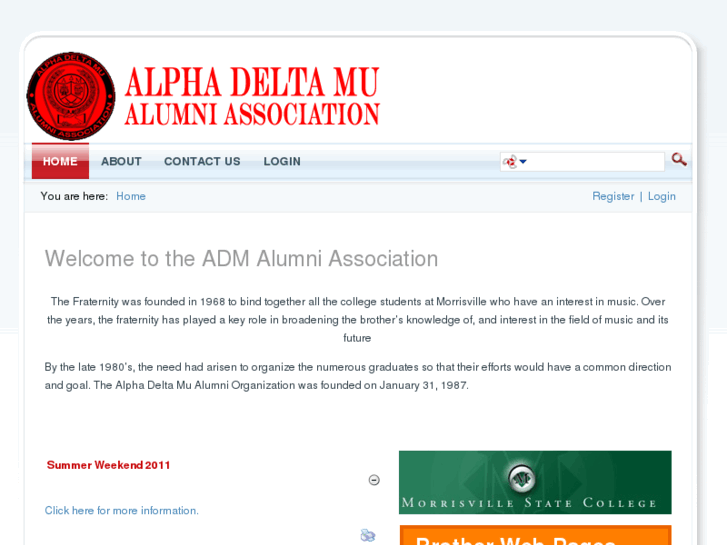The height and width of the screenshot is (545, 727).
Task: Click the magnifying glass search icon
Action: click(x=679, y=160)
